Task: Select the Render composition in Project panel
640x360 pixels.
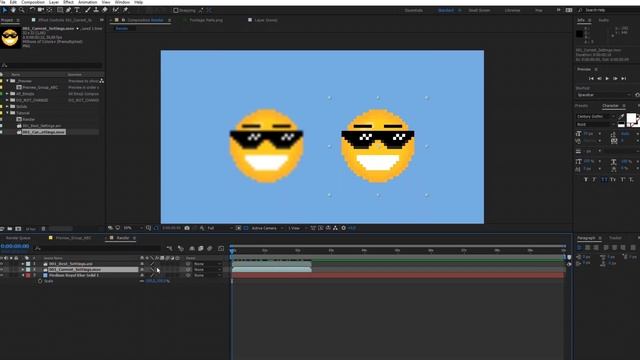Action: point(29,119)
